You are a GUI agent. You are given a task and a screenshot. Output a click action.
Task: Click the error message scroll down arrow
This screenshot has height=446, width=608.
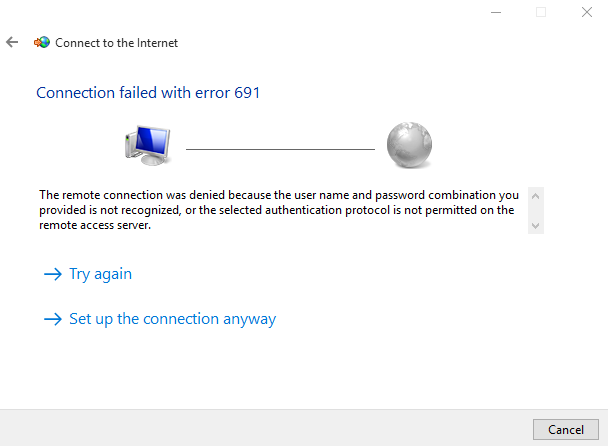(535, 226)
